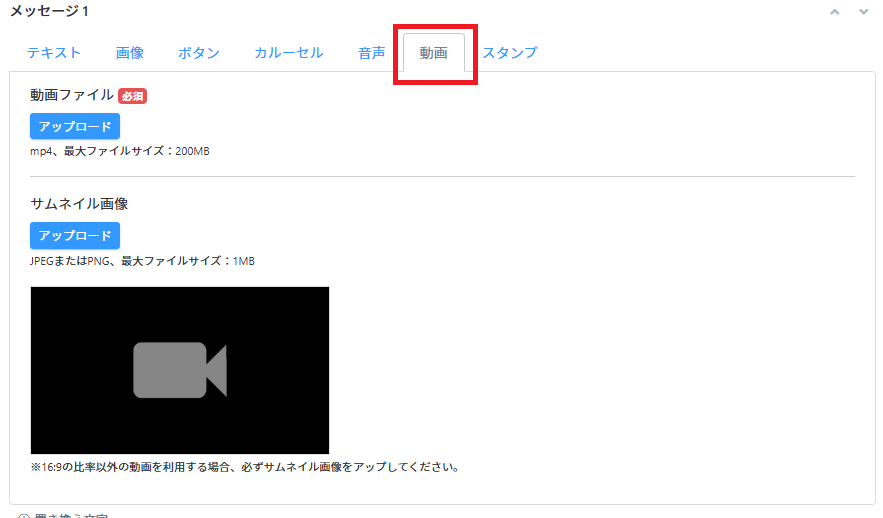This screenshot has width=883, height=518.
Task: Click the circular icon beside 置き換え文字
Action: click(24, 516)
